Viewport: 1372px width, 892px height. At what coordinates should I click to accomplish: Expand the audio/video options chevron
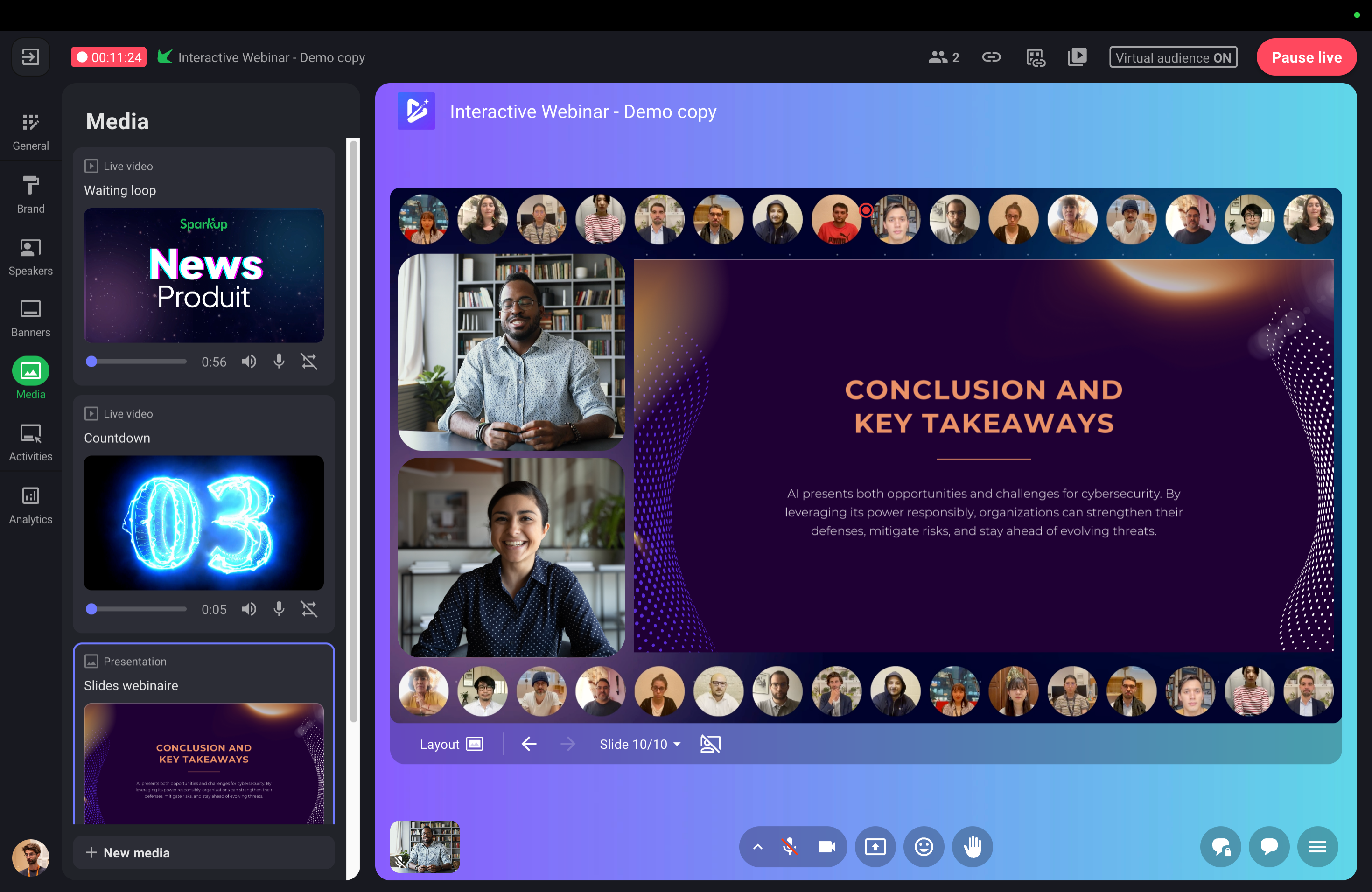pos(757,847)
